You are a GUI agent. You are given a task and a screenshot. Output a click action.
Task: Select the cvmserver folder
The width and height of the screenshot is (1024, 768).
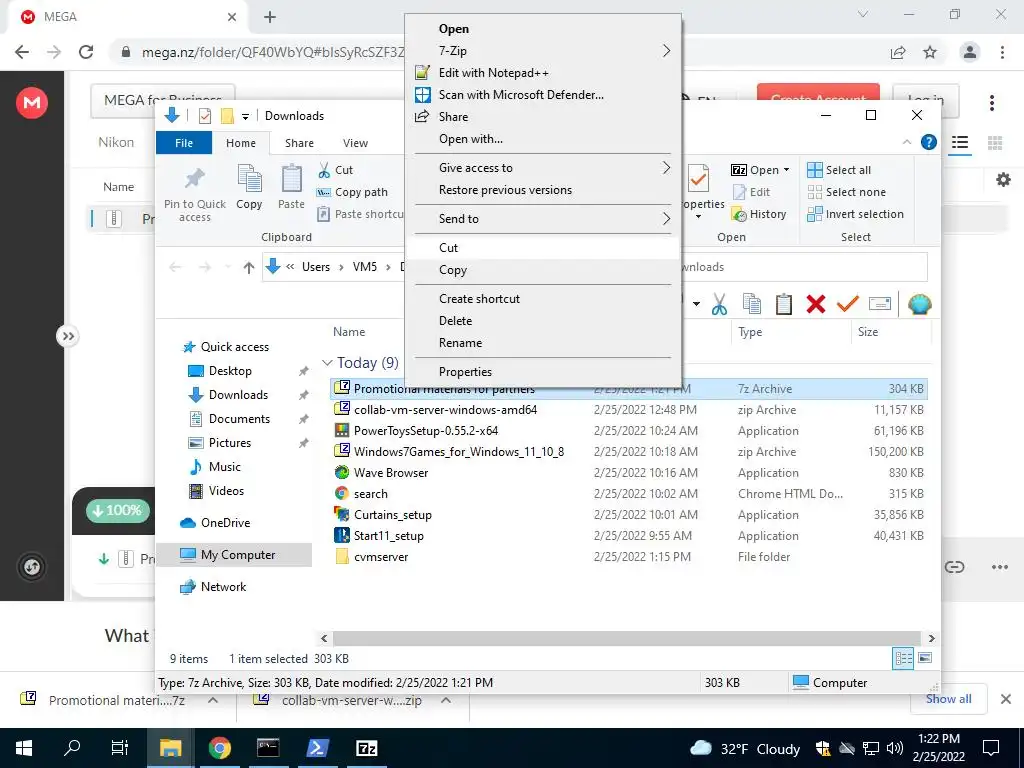tap(381, 557)
